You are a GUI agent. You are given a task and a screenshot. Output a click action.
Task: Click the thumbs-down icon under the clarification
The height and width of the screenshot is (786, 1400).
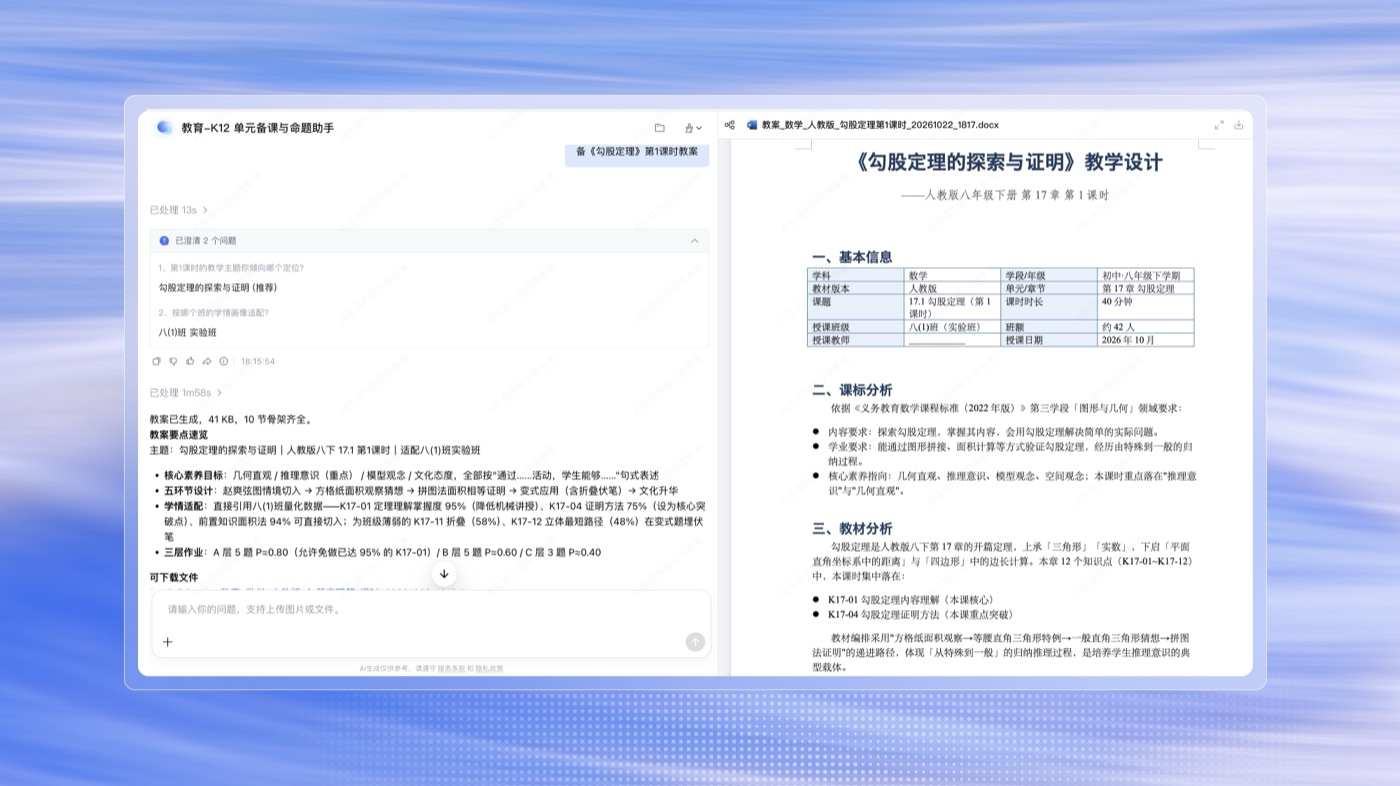tap(173, 361)
